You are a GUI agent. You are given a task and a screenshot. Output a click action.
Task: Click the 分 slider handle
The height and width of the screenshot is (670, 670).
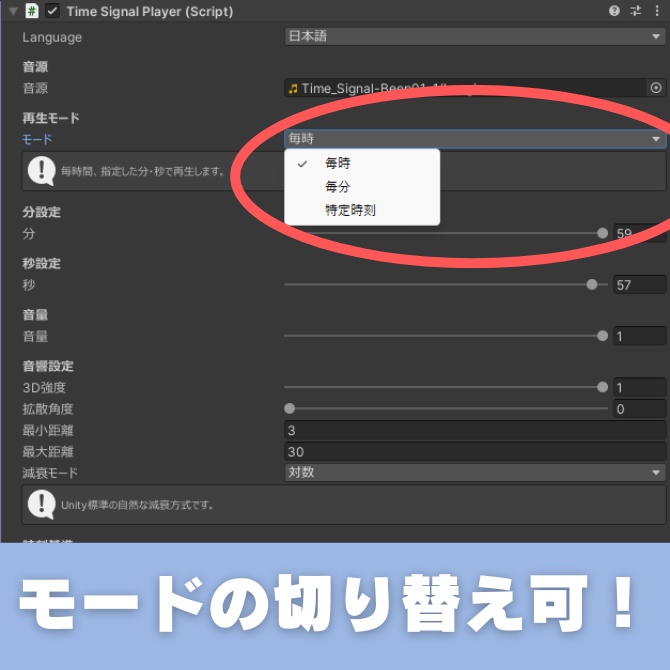[602, 233]
